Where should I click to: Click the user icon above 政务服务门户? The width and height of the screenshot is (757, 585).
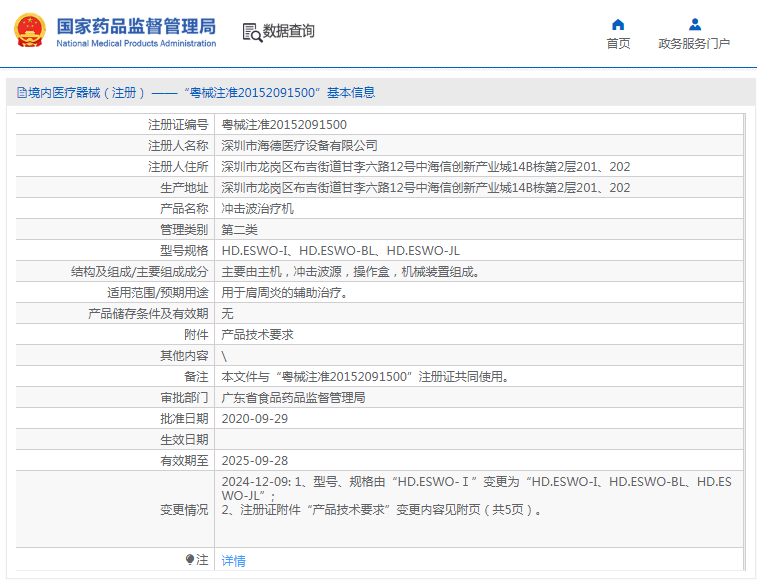(695, 24)
